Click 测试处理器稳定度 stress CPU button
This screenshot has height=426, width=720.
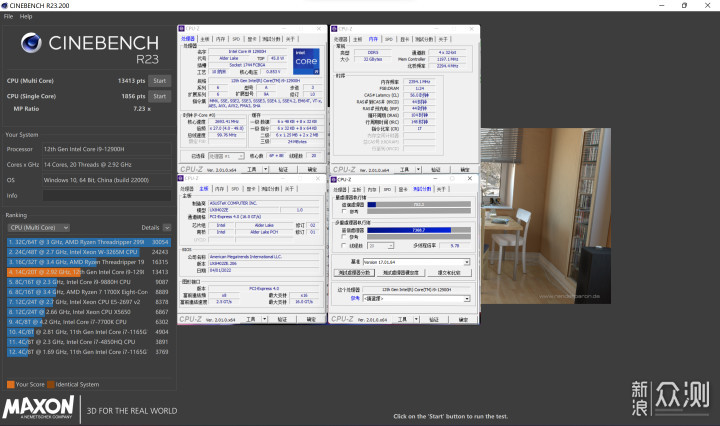point(401,273)
